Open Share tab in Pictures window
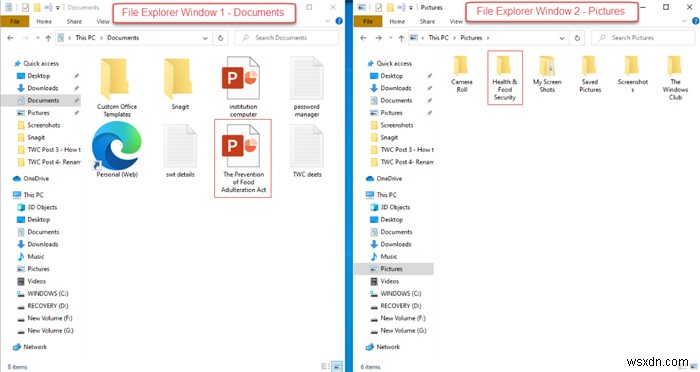The image size is (700, 372). 427,21
